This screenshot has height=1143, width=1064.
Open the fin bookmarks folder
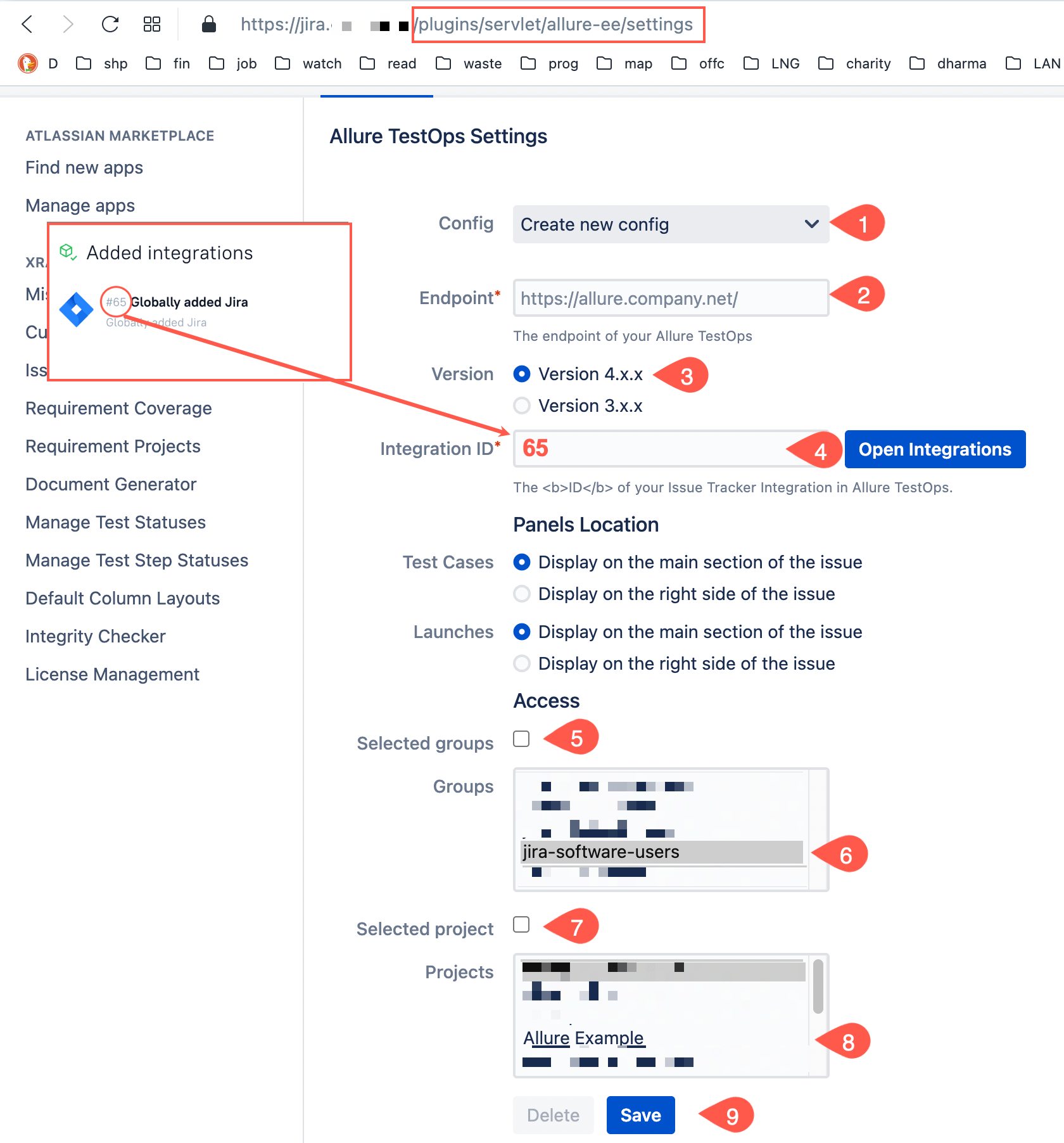coord(168,63)
